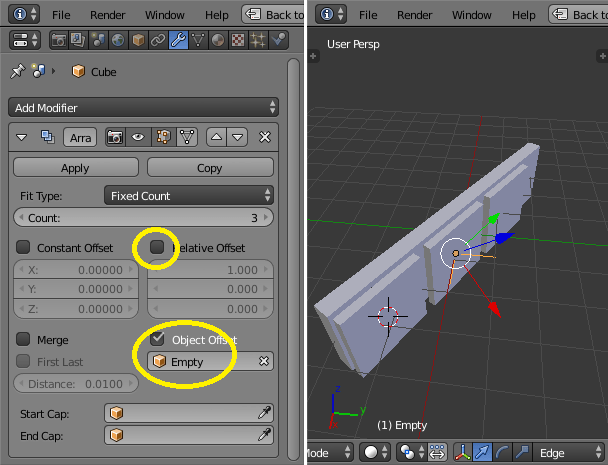Open the Object Data tab (triangle mesh icon)
This screenshot has width=608, height=465.
tap(198, 40)
